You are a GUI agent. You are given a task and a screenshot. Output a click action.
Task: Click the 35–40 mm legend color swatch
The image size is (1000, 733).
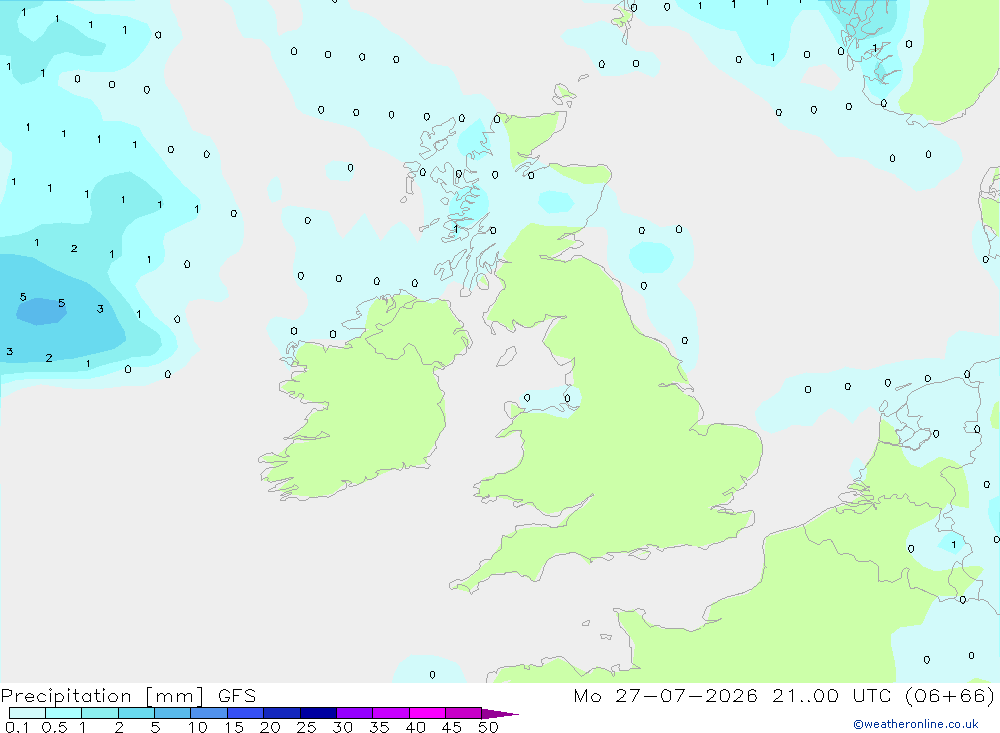[390, 713]
